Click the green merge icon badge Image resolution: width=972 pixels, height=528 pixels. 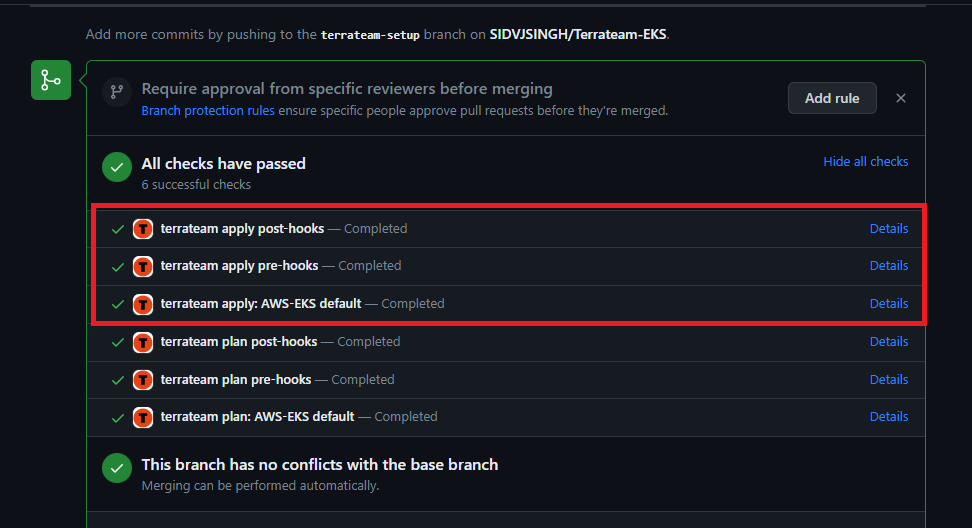click(x=51, y=80)
